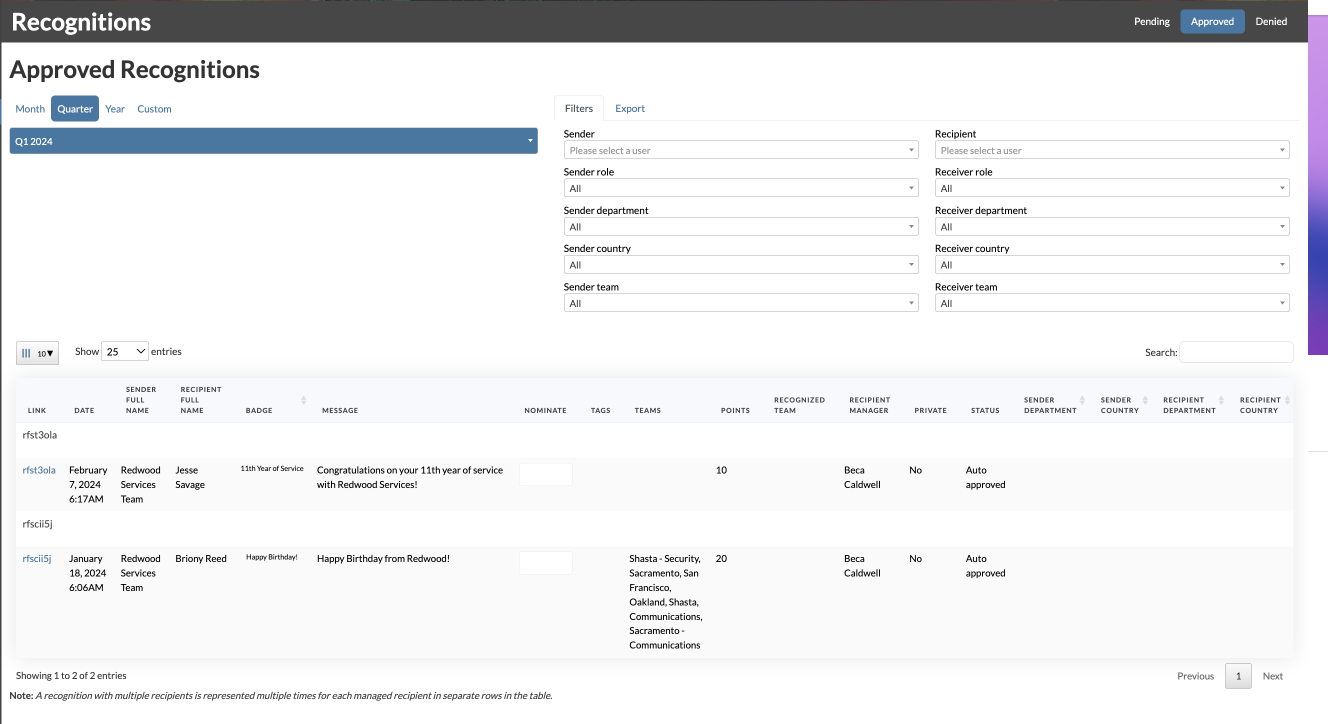Expand the Sender country dropdown
This screenshot has height=724, width=1328.
pos(741,265)
